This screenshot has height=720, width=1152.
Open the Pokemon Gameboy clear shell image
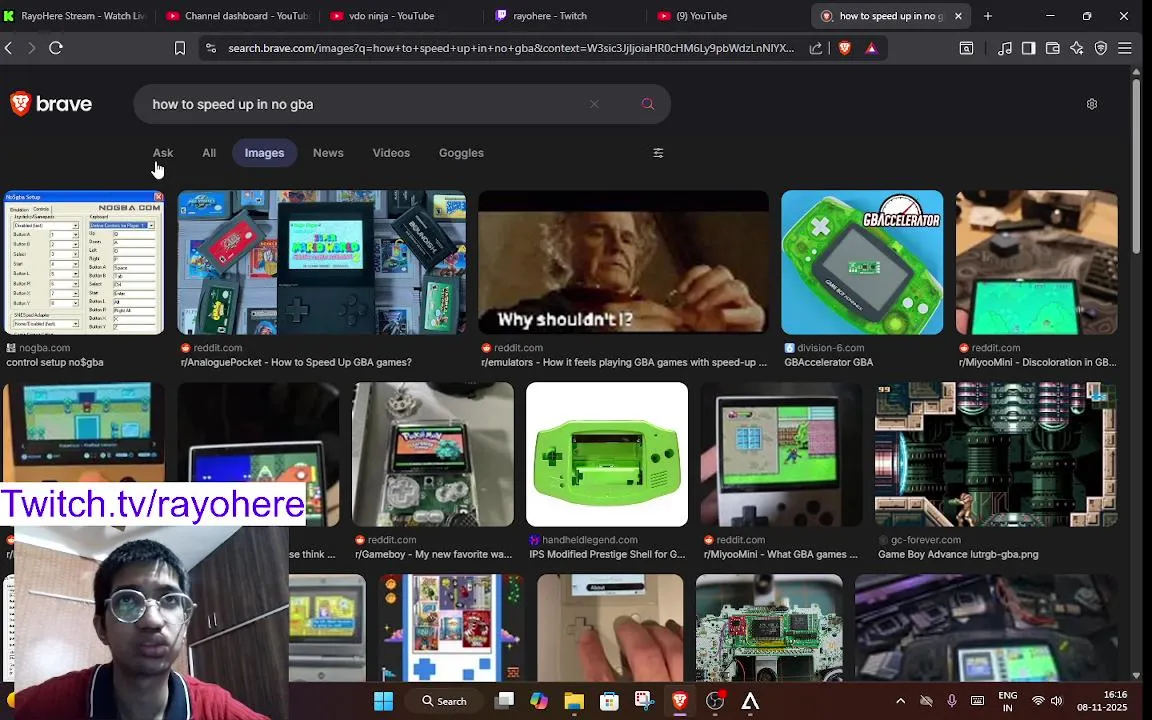click(x=433, y=454)
